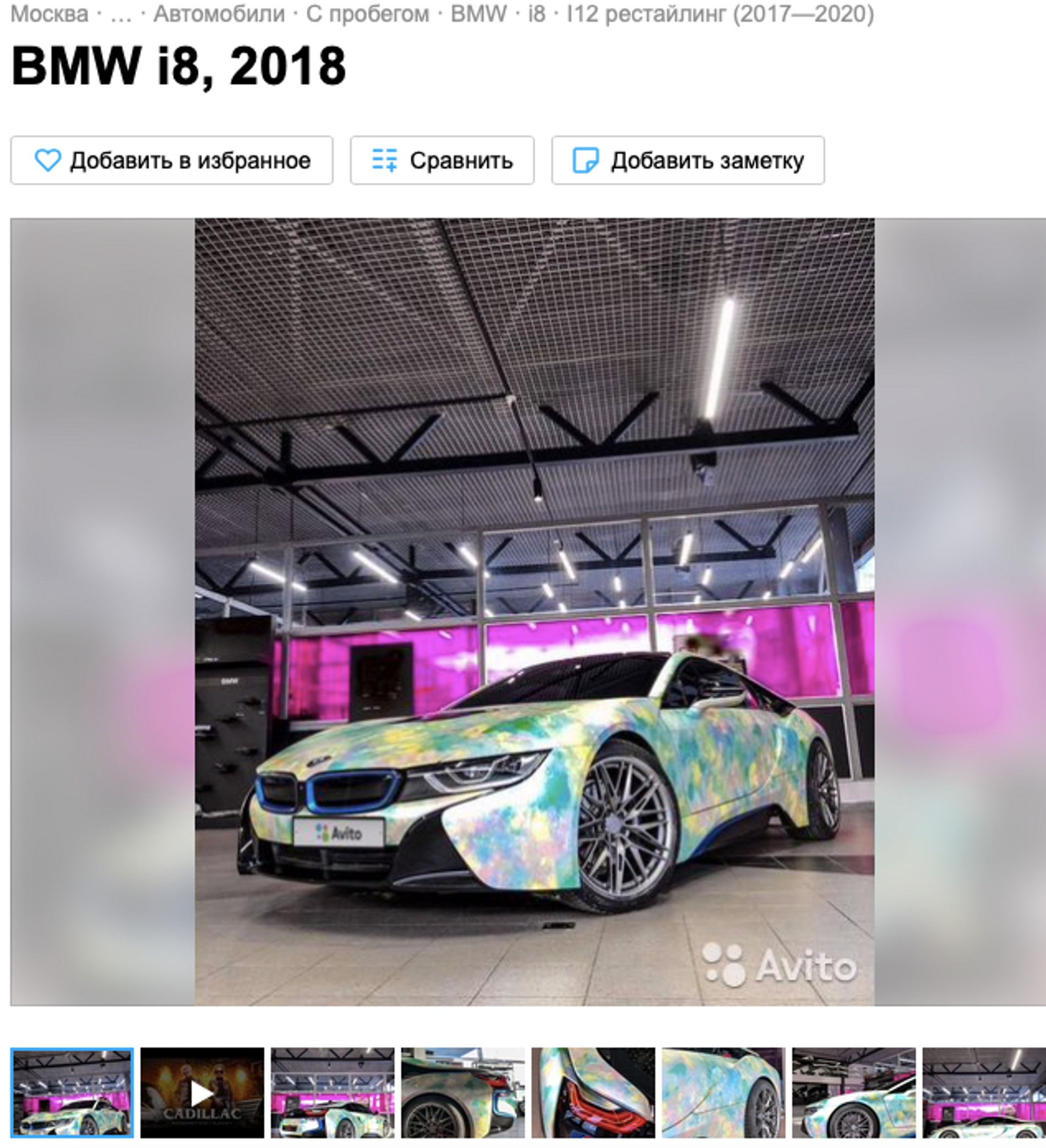Image resolution: width=1046 pixels, height=1148 pixels.
Task: Click the Avito watermark logo on photo
Action: tap(780, 965)
